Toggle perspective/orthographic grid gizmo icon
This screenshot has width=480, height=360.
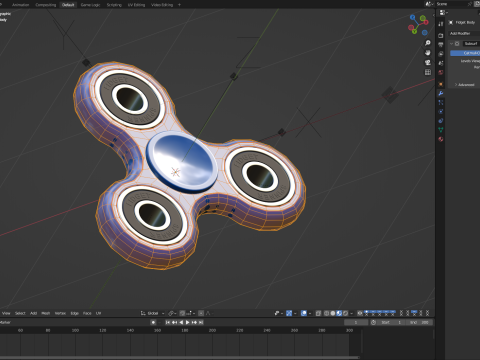[428, 72]
